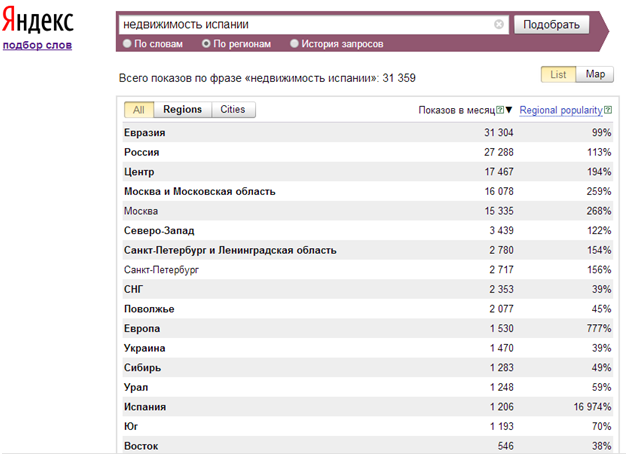Switch to the Cities tab
Image resolution: width=628 pixels, height=456 pixels.
233,110
